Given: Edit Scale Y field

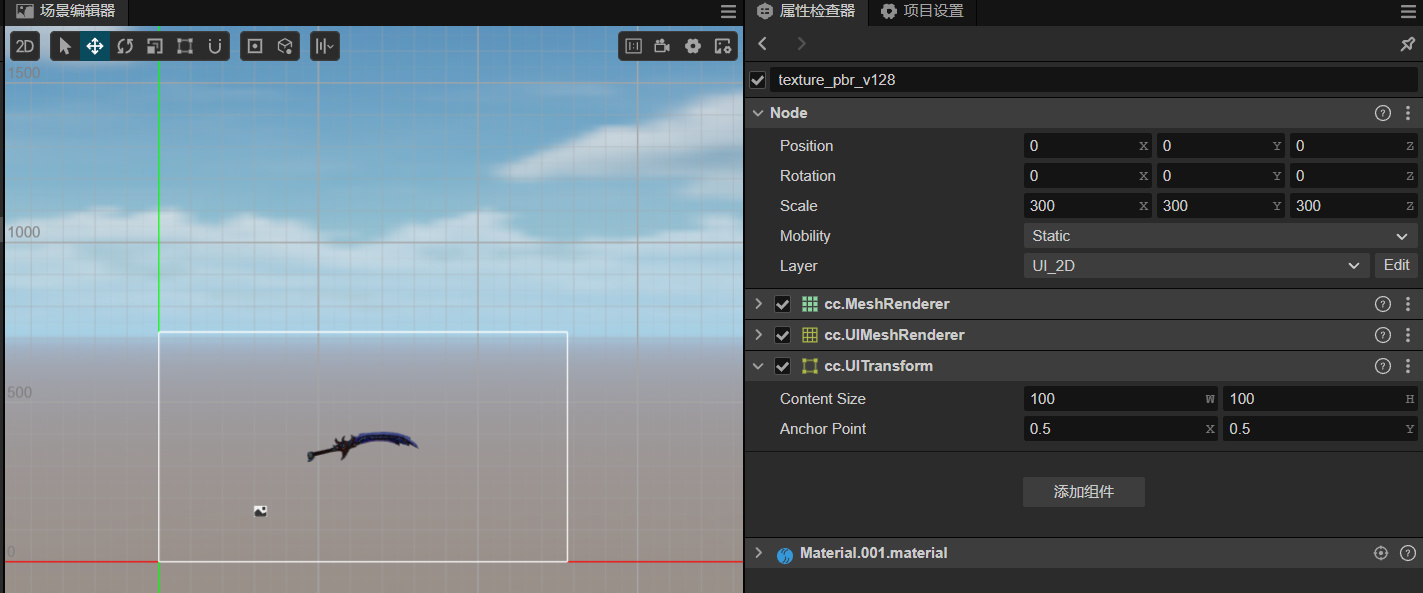Looking at the screenshot, I should 1221,206.
